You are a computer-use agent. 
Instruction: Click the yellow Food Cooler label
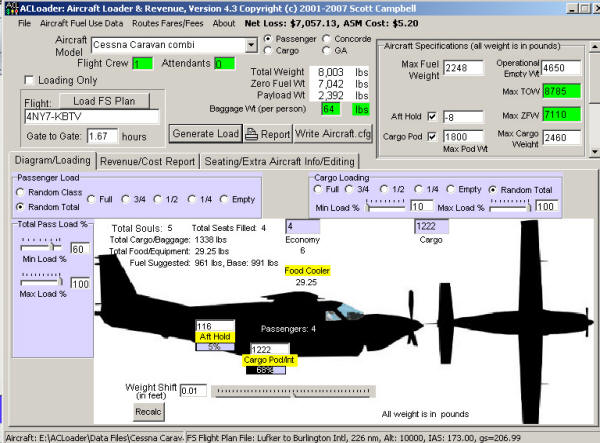307,270
